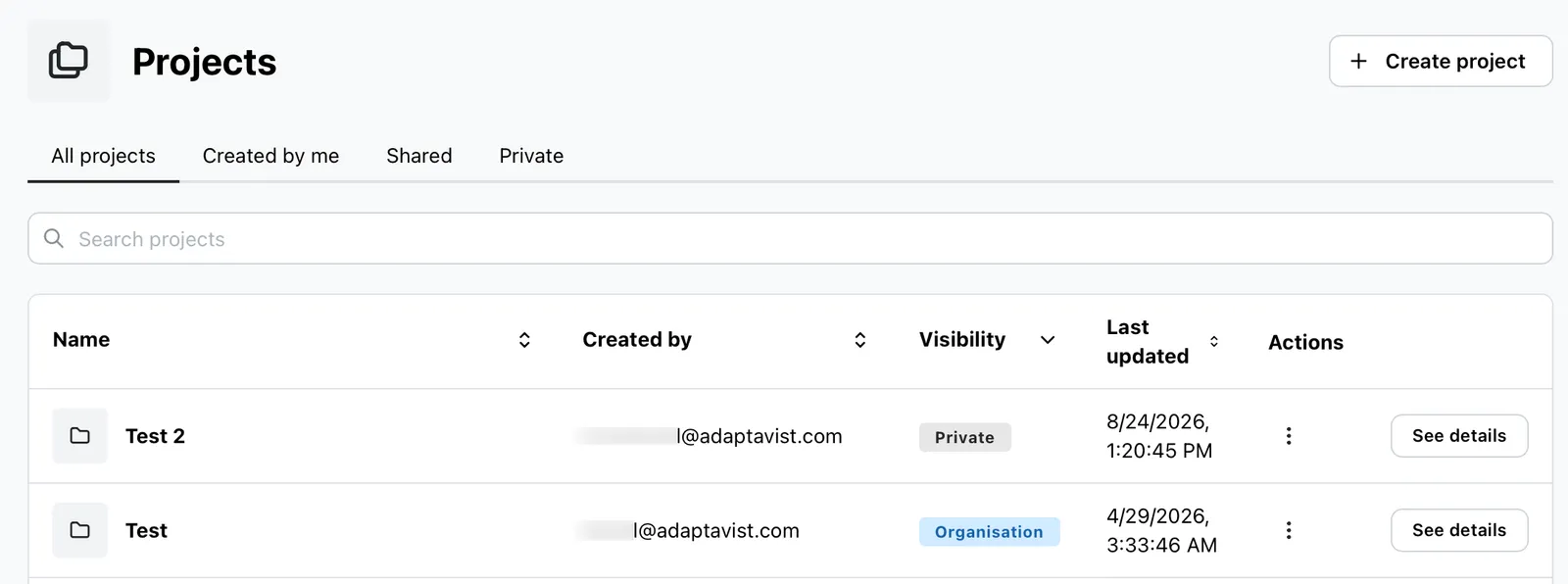This screenshot has height=584, width=1568.
Task: Click the Actions column header
Action: 1305,342
